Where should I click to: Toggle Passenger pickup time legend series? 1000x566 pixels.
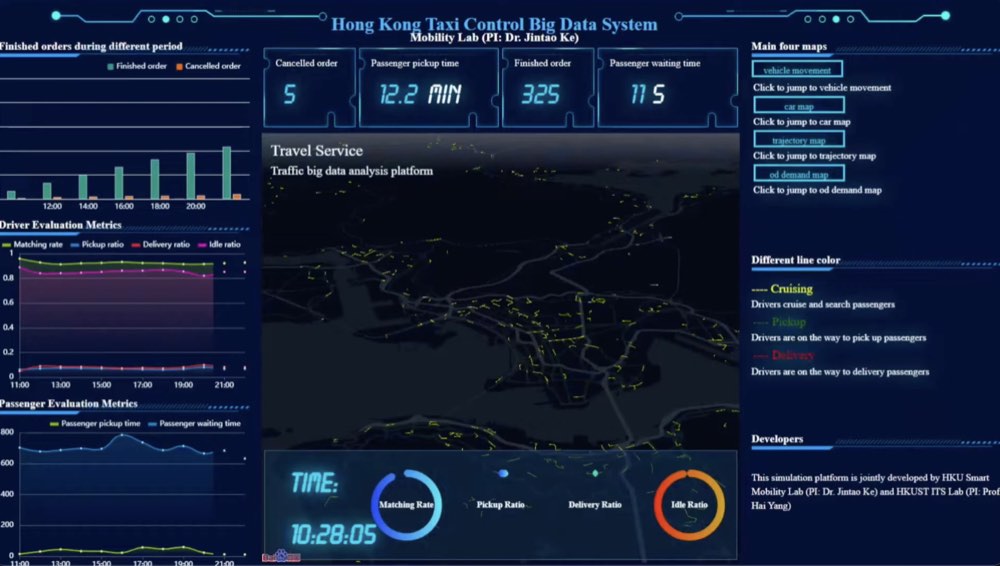95,424
